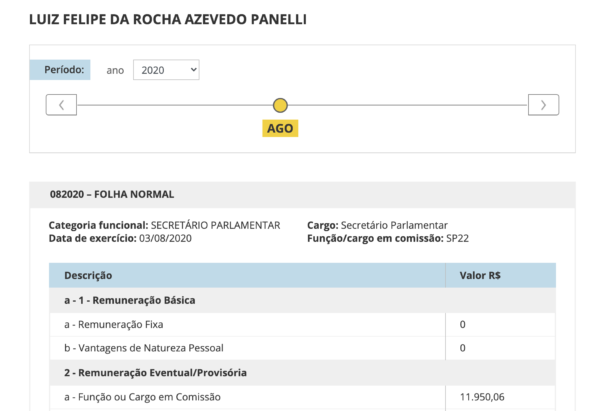Click the yellow month slider handle
The height and width of the screenshot is (411, 600).
(x=280, y=105)
